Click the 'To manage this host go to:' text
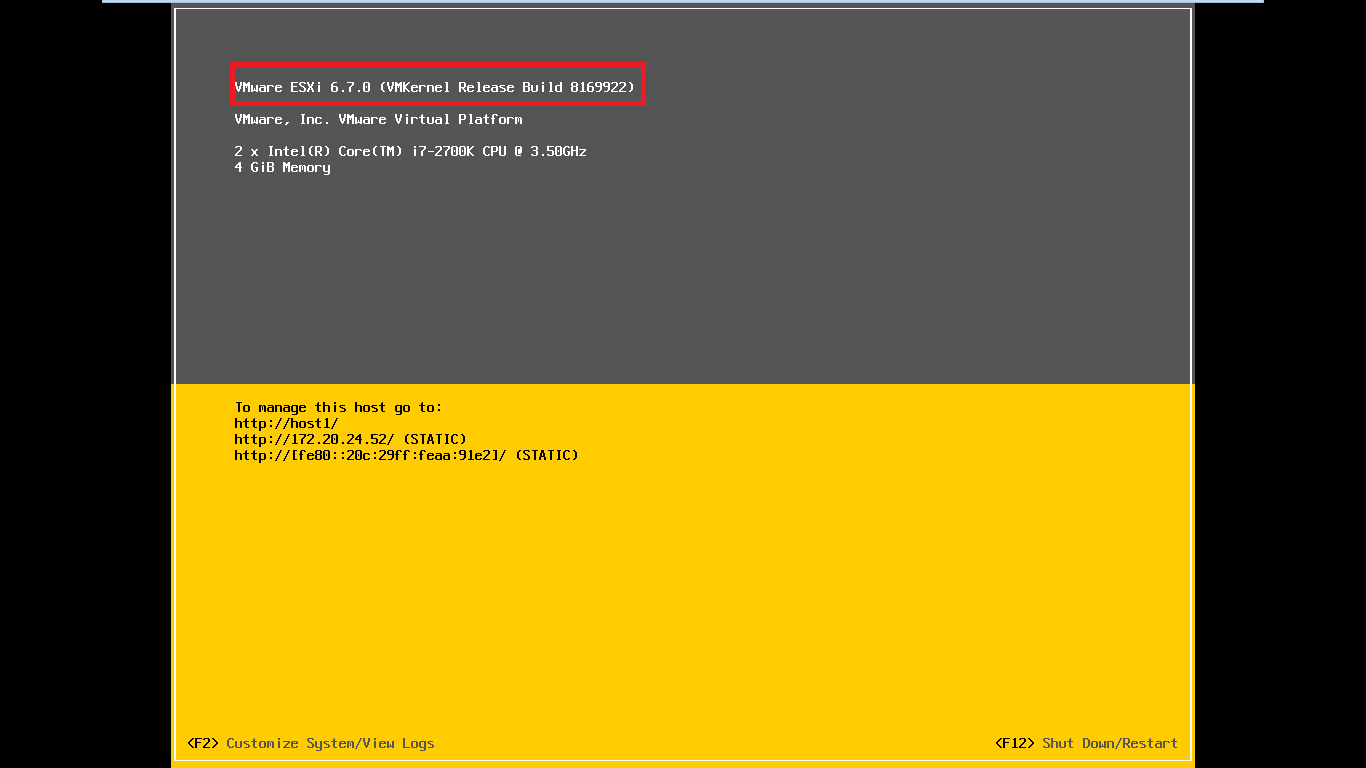The image size is (1366, 768). pos(338,407)
